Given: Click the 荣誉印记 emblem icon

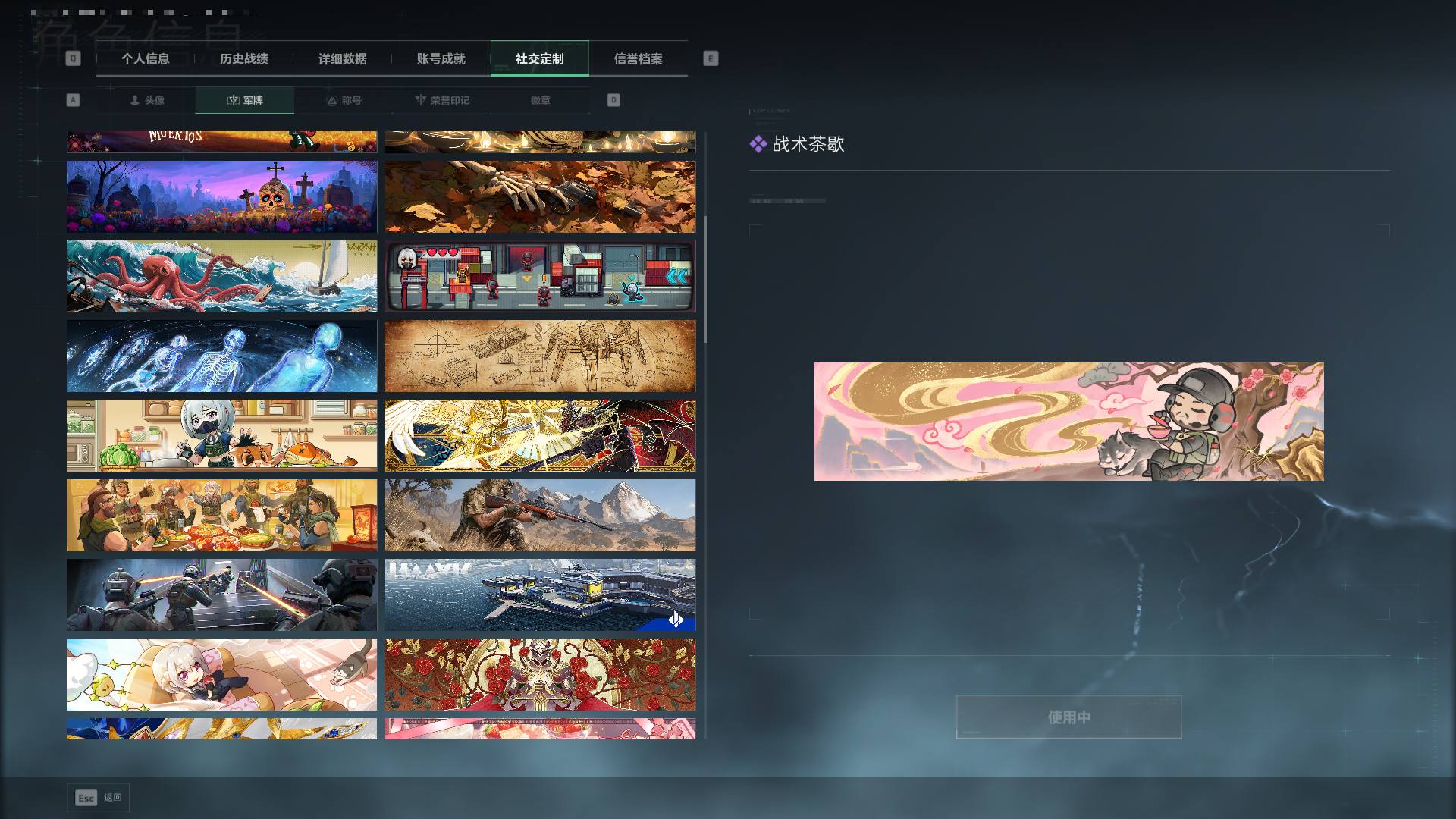Looking at the screenshot, I should 421,100.
